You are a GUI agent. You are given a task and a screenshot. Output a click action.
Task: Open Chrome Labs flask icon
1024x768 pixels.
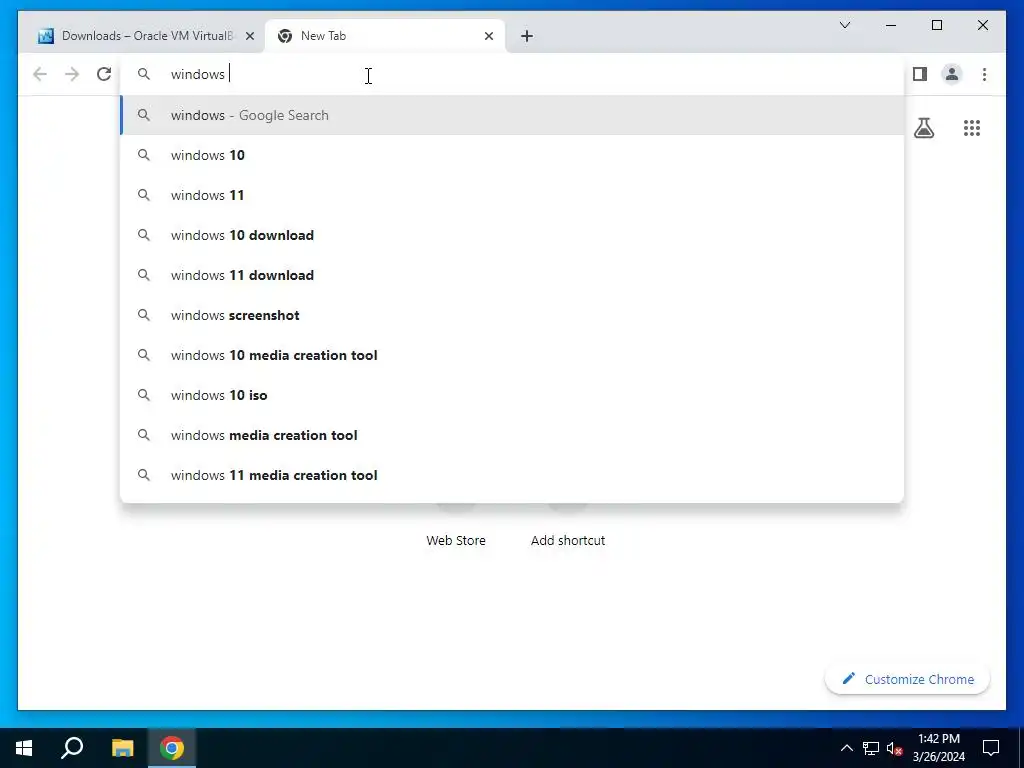(923, 128)
